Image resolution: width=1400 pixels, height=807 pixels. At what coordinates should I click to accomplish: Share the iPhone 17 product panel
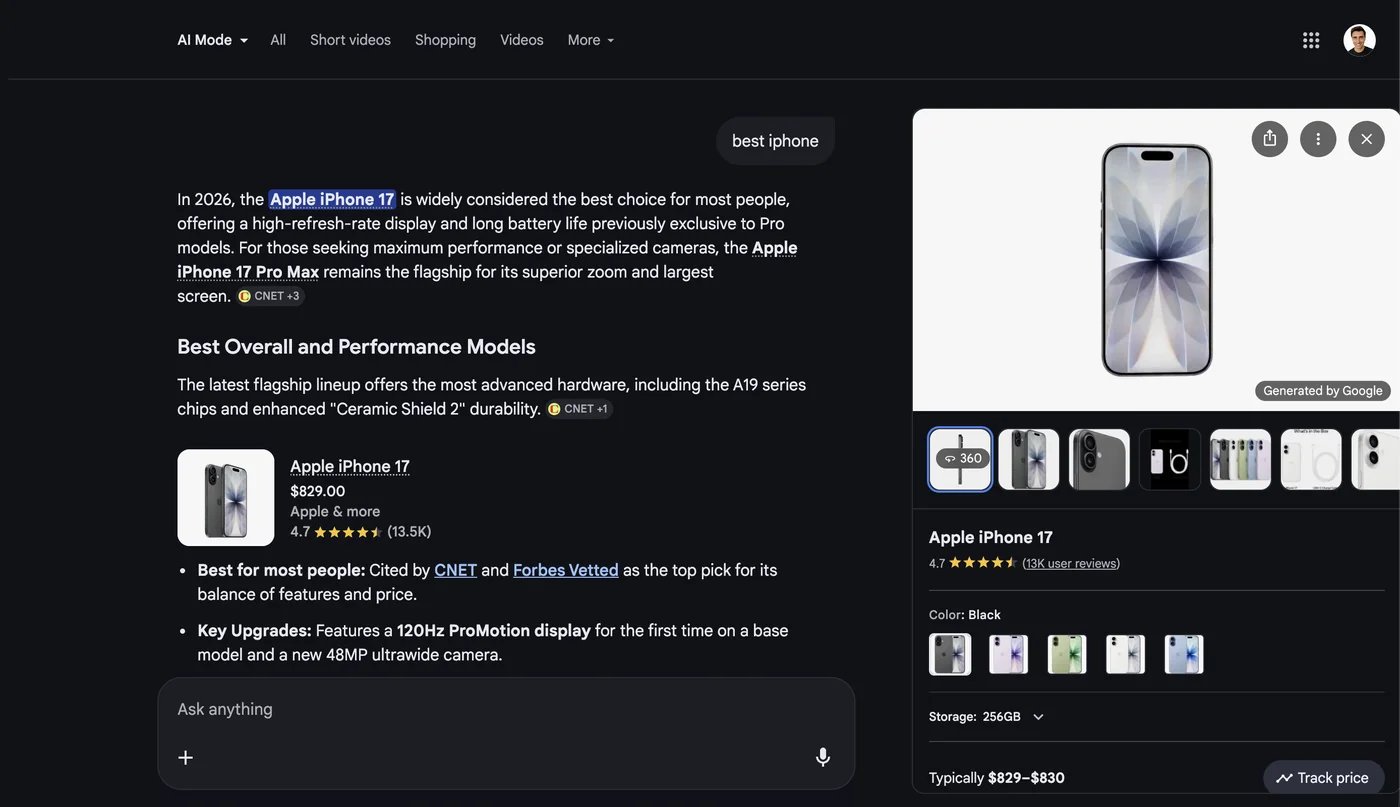[1270, 139]
